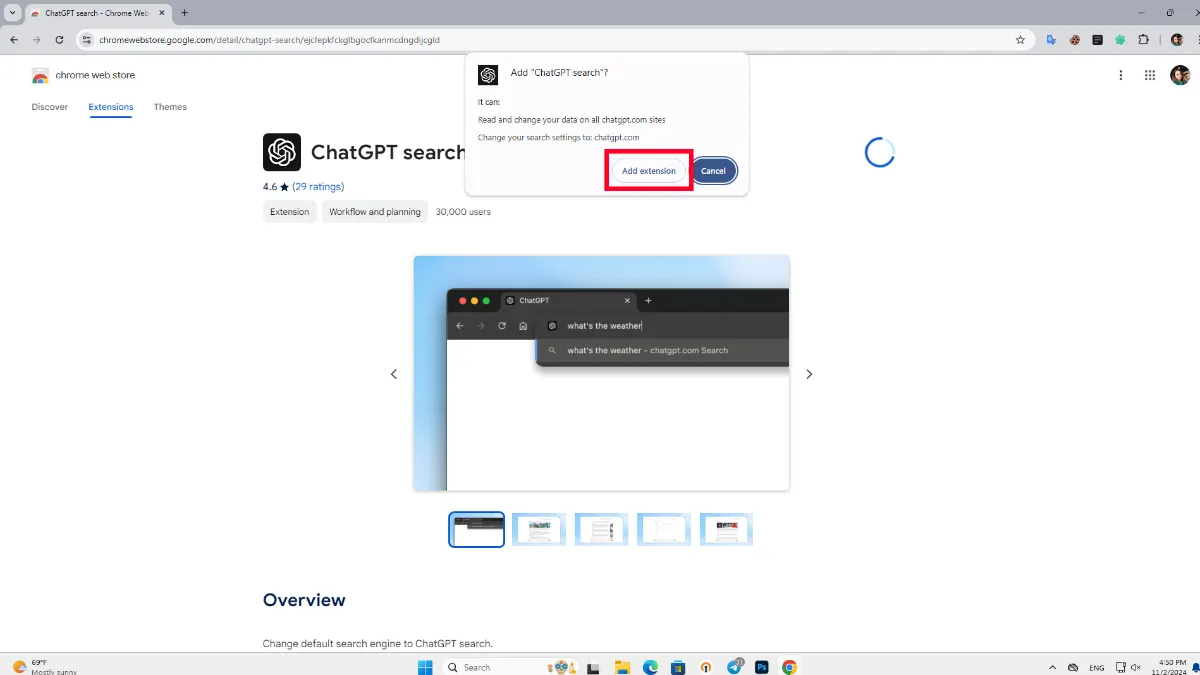Close the ChatGPT search browser tab
The height and width of the screenshot is (675, 1200).
click(x=164, y=13)
